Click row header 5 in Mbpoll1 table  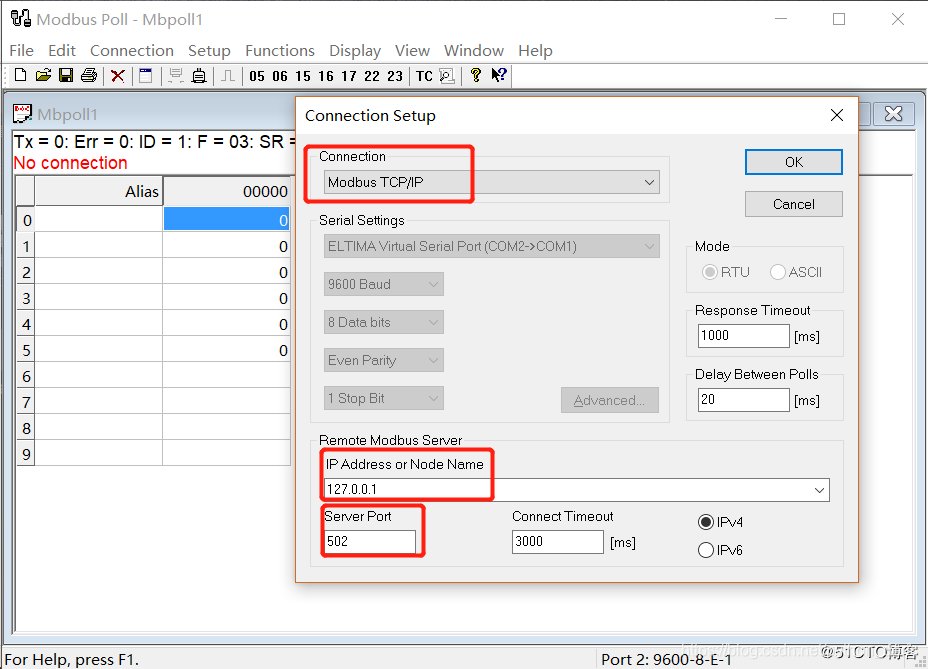(x=25, y=350)
